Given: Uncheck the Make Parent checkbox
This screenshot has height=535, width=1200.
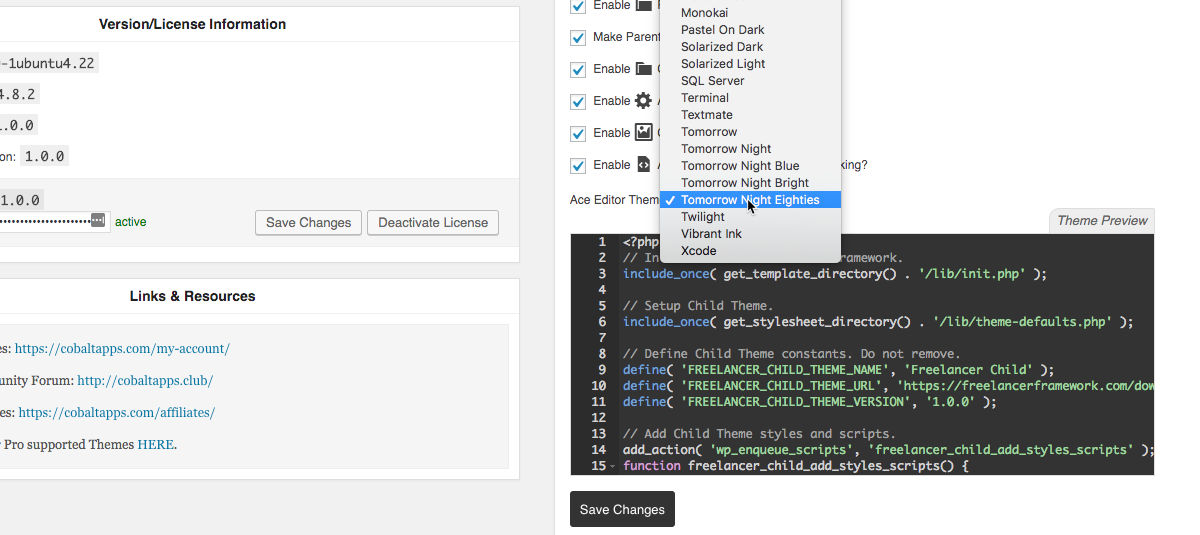Looking at the screenshot, I should pos(578,37).
